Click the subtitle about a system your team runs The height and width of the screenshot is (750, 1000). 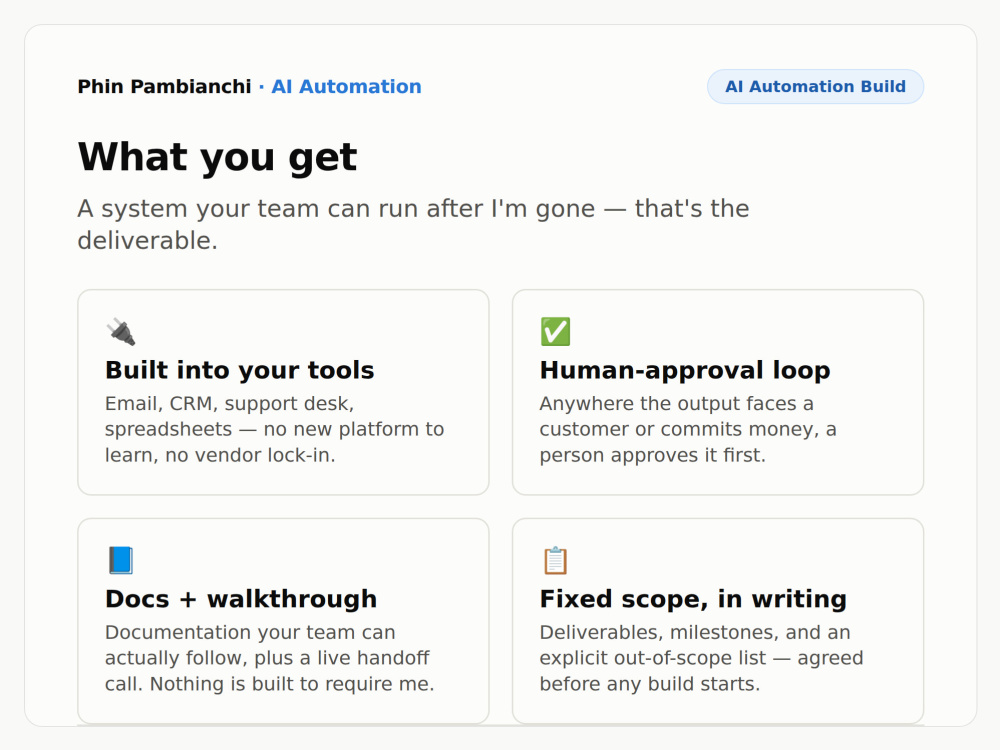(x=413, y=224)
